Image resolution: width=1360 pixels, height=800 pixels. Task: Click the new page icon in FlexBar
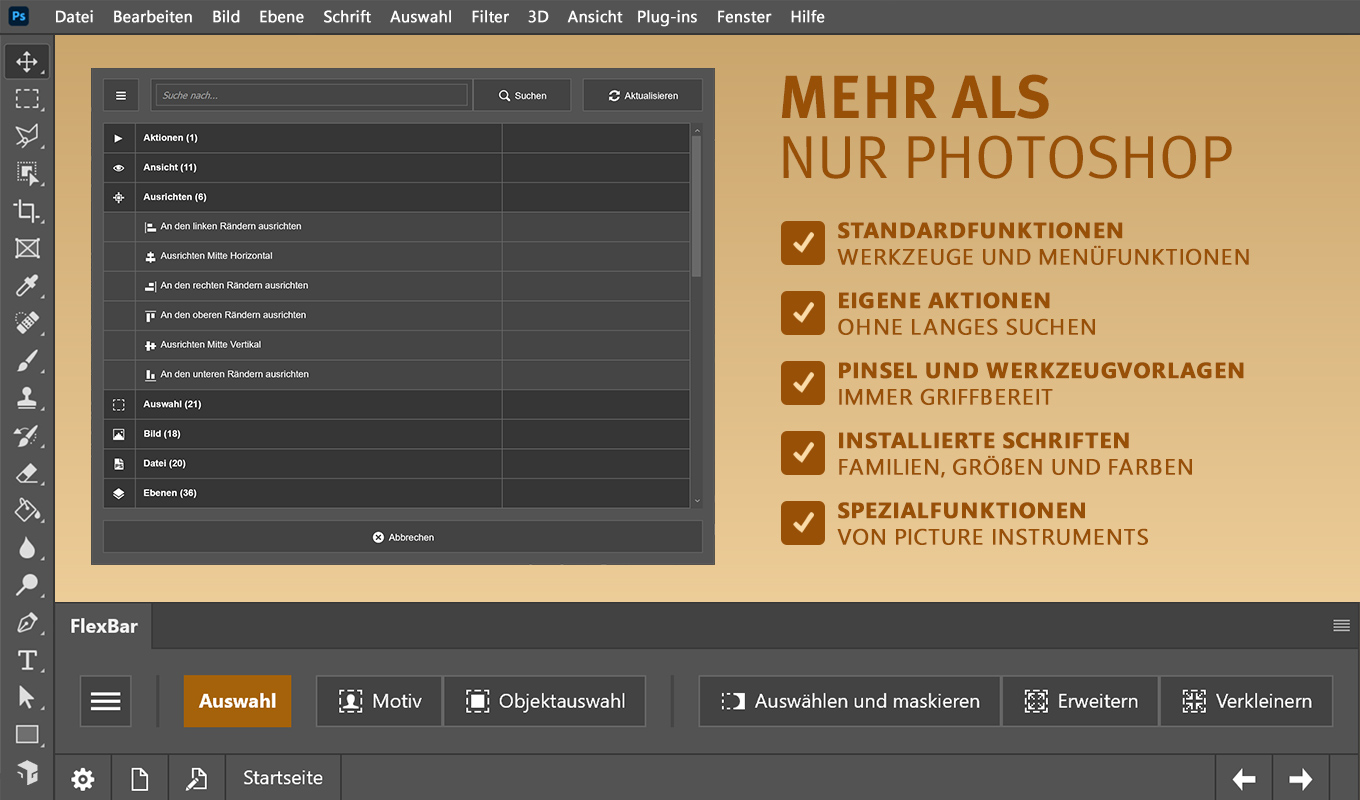click(x=140, y=779)
